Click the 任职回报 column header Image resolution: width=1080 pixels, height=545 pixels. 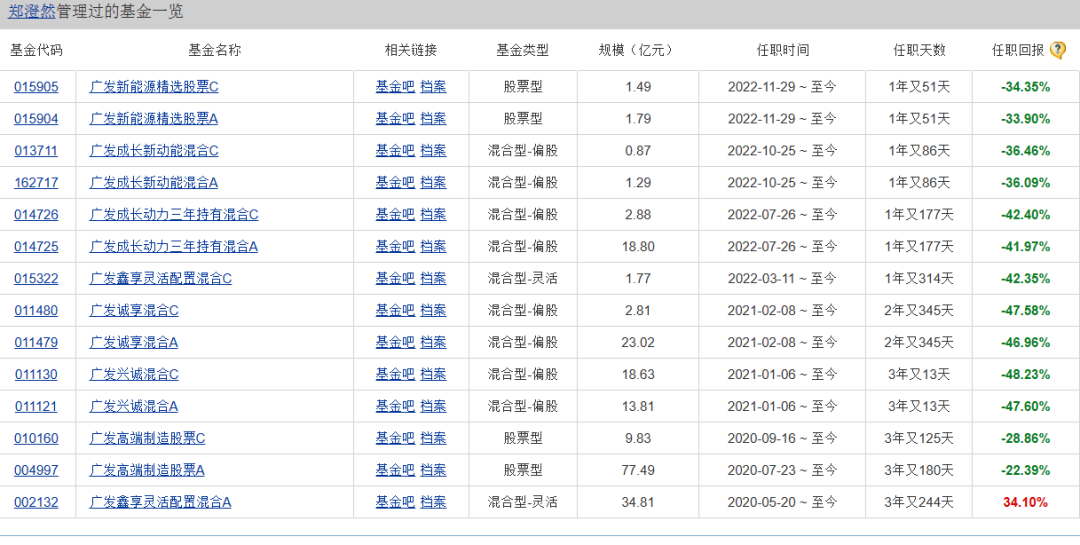pyautogui.click(x=1017, y=50)
